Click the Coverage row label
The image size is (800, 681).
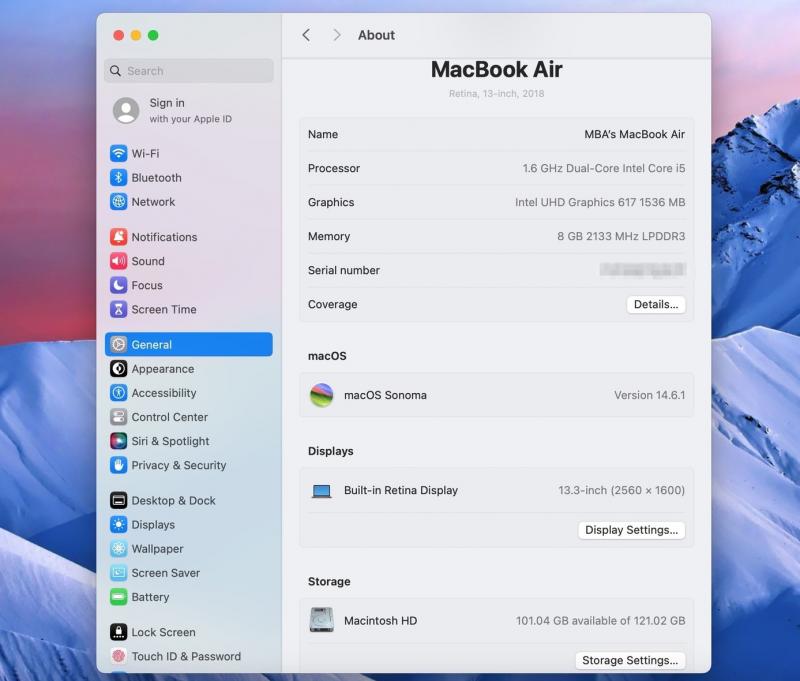click(x=333, y=305)
